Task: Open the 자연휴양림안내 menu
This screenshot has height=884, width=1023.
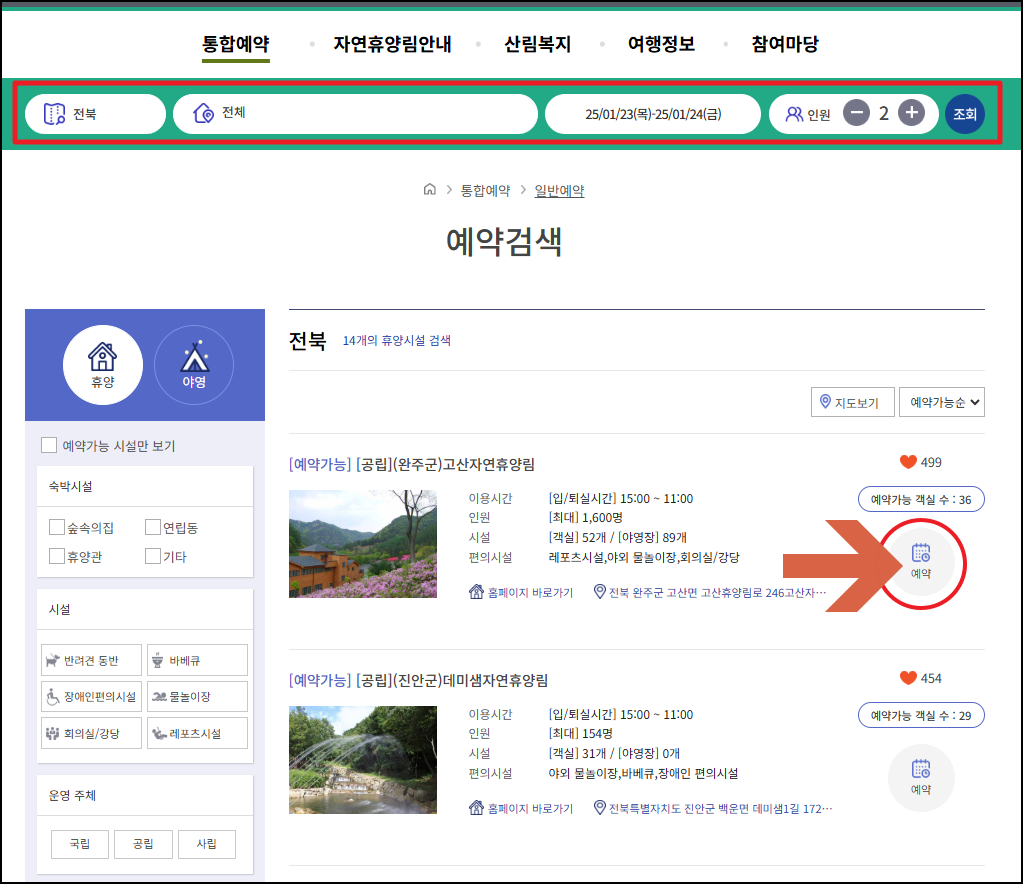Action: tap(393, 44)
